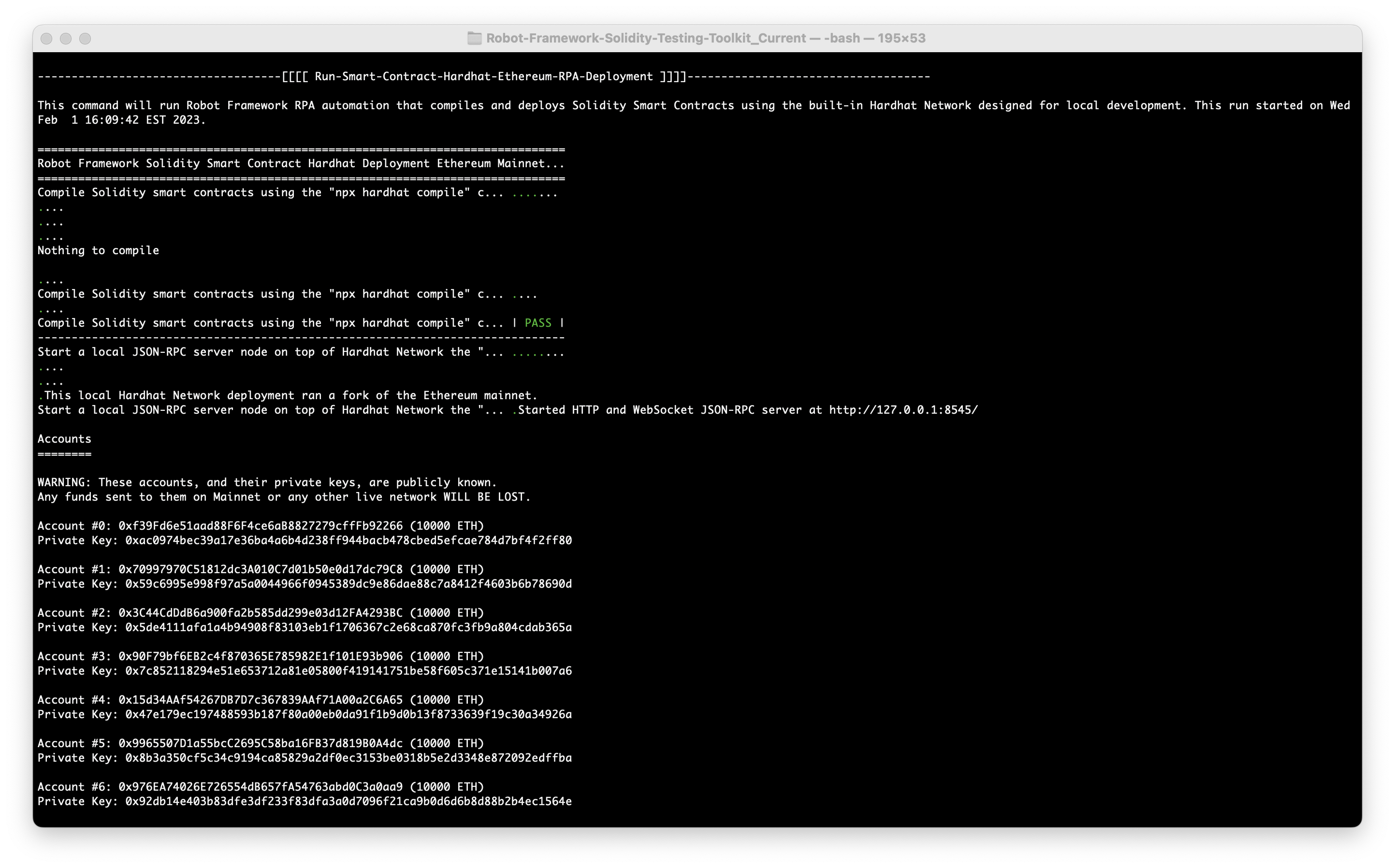
Task: Click the "Accounts" heading text
Action: pos(64,439)
